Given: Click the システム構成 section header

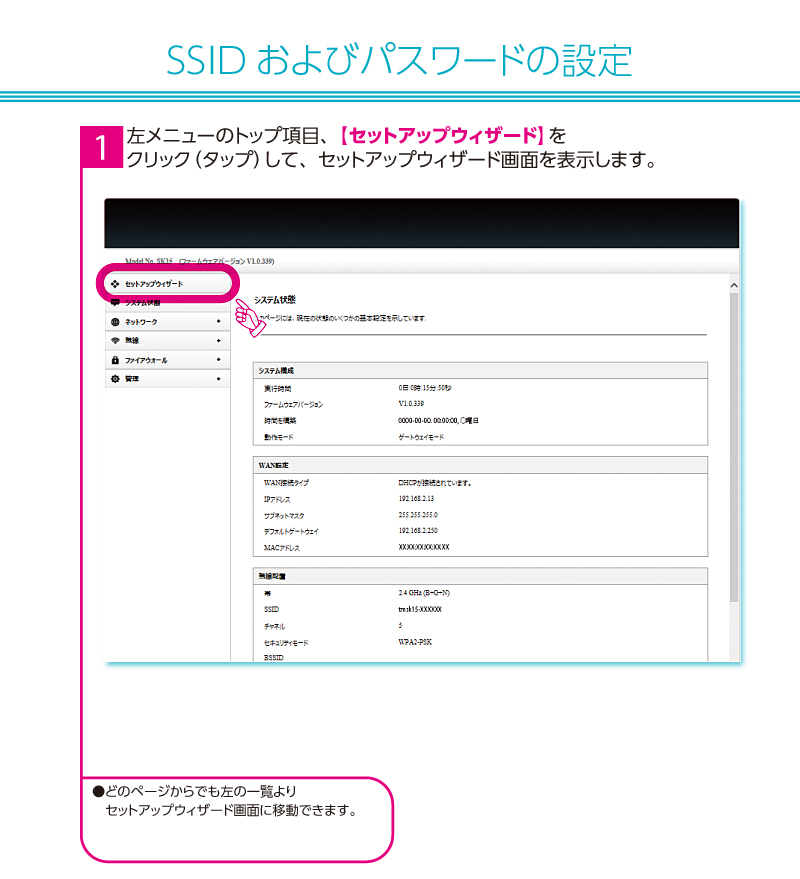Looking at the screenshot, I should 479,370.
